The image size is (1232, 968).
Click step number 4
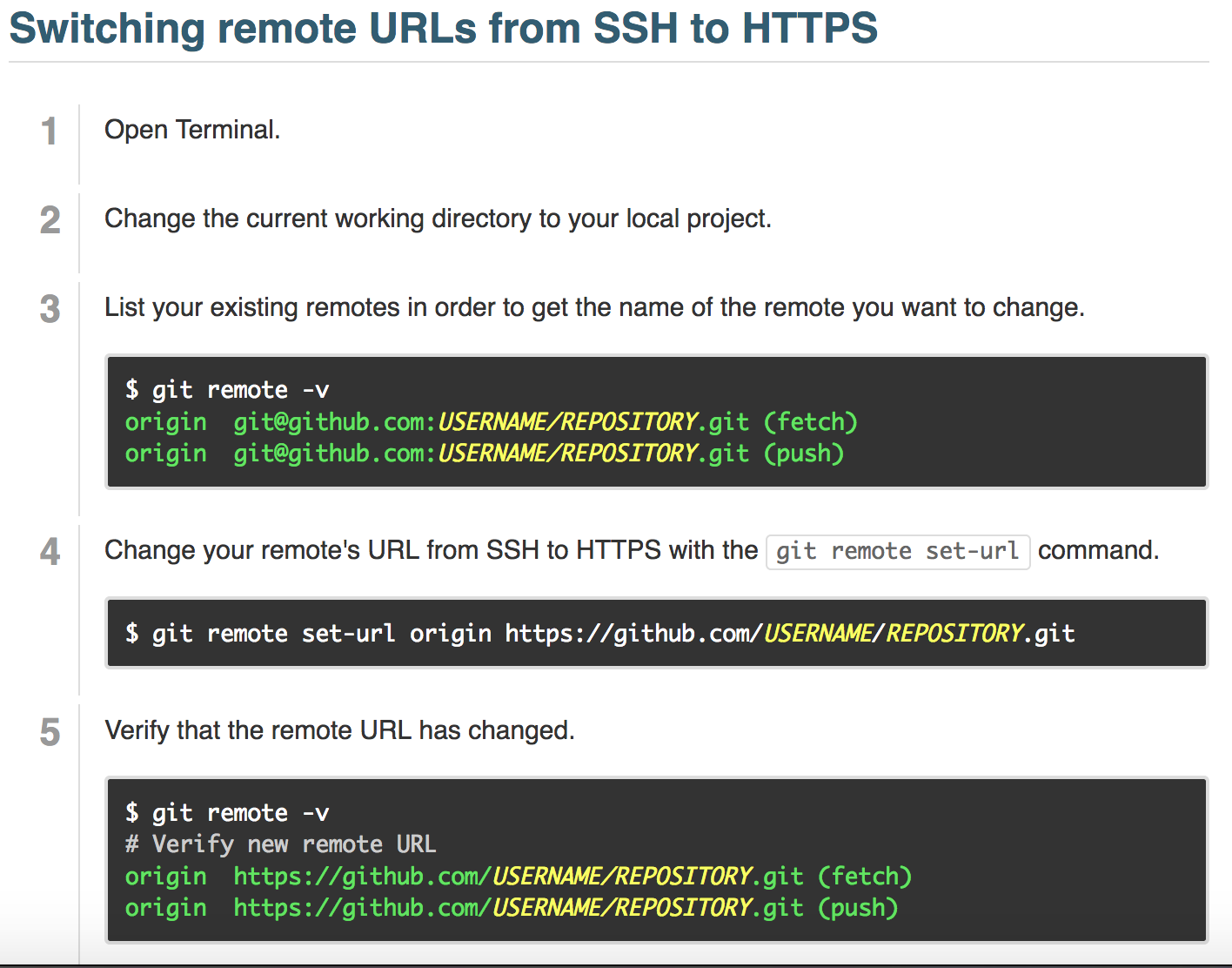[50, 552]
